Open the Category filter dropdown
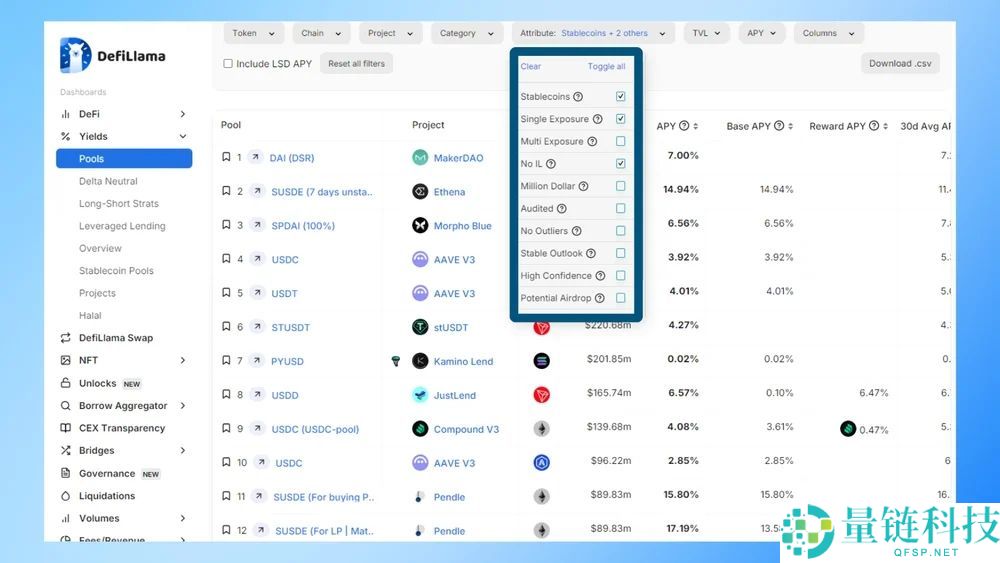Viewport: 1000px width, 563px height. [466, 33]
